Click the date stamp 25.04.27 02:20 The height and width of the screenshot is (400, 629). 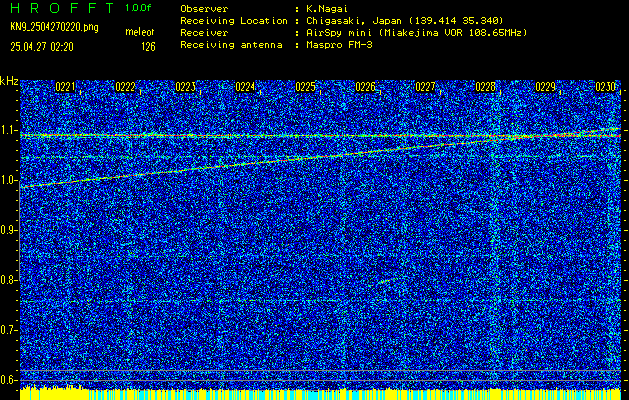42,47
